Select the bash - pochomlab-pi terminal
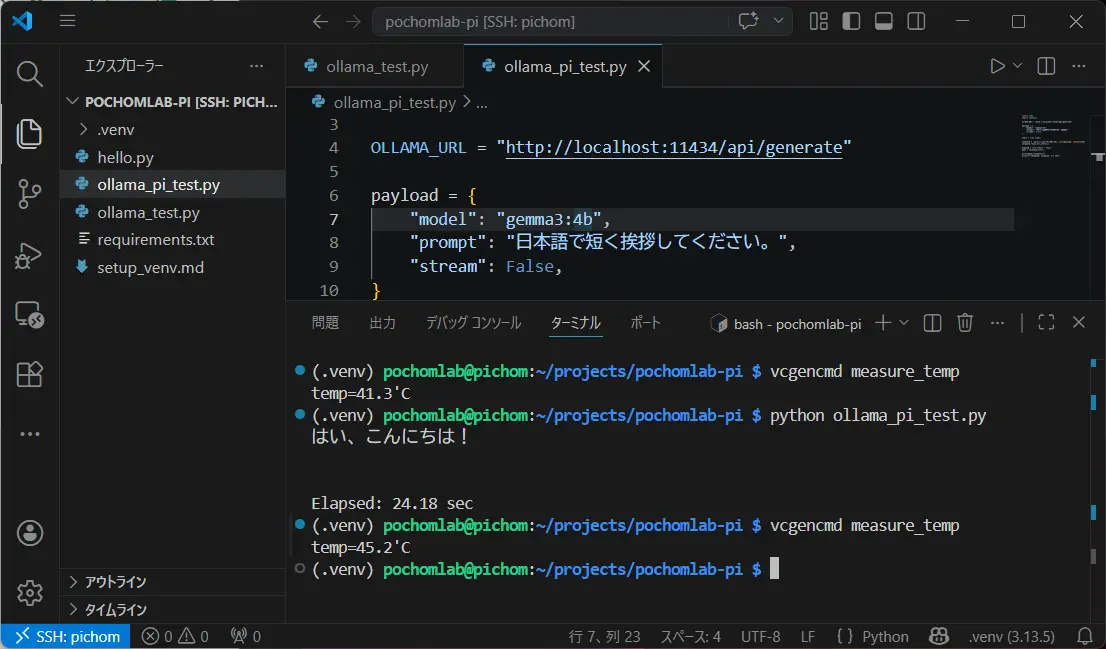This screenshot has width=1106, height=649. [x=786, y=324]
